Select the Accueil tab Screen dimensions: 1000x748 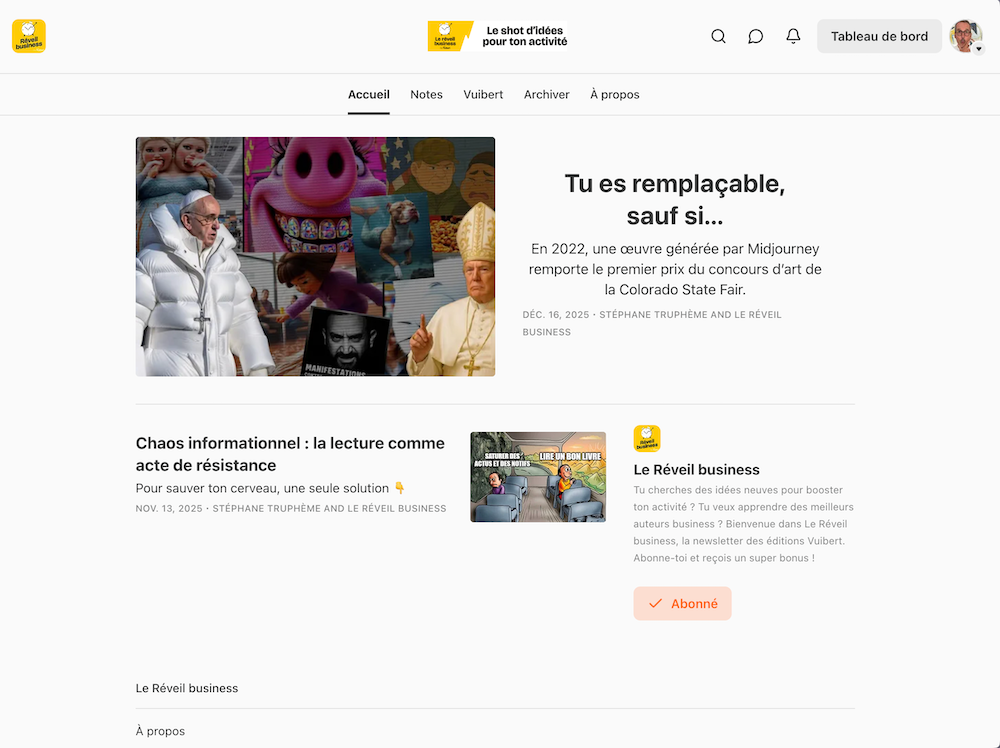coord(368,94)
